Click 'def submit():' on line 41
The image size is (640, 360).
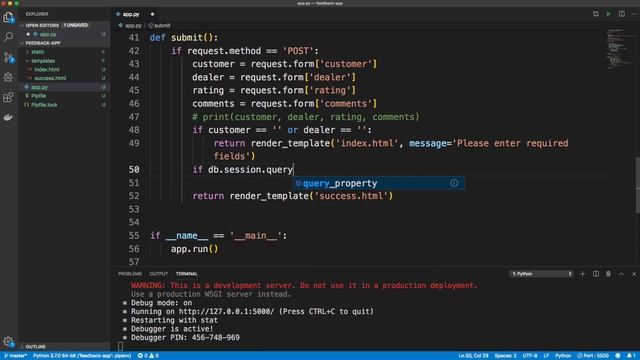pyautogui.click(x=184, y=38)
